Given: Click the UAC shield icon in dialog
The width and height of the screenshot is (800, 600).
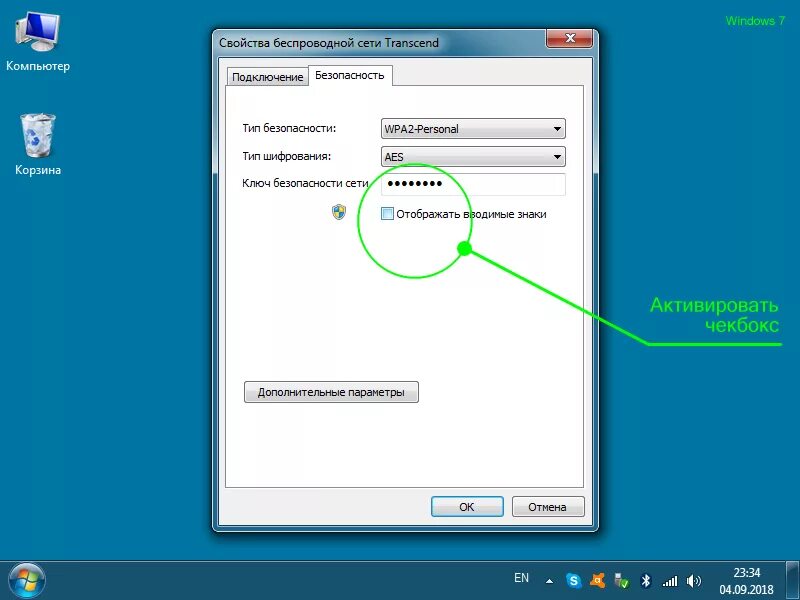Looking at the screenshot, I should pos(339,212).
